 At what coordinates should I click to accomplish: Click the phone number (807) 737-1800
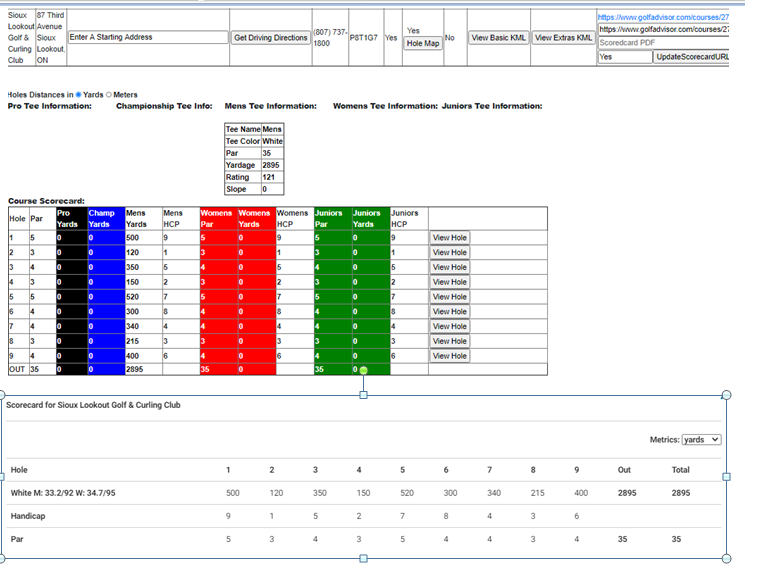[330, 38]
